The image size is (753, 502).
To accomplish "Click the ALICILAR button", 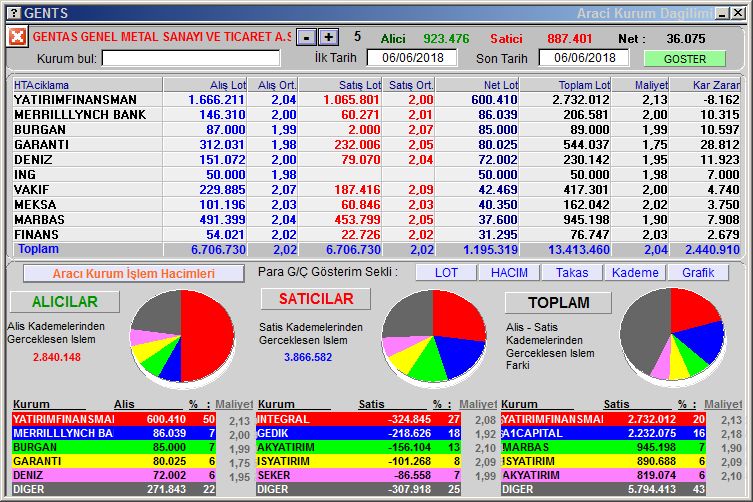I will (65, 302).
